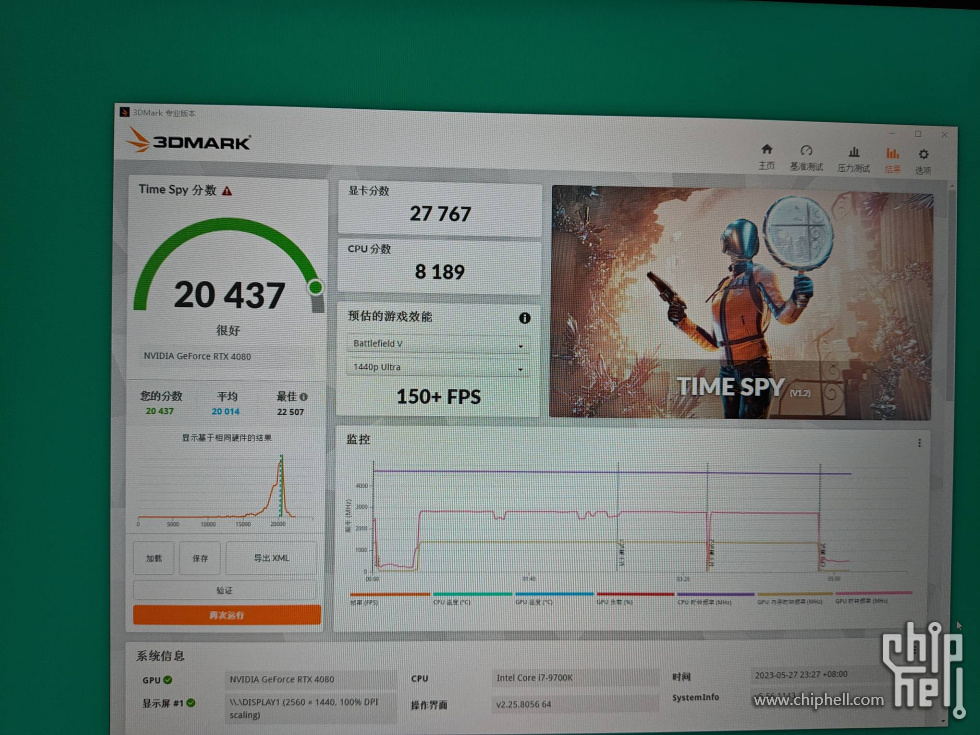Click the large 20 437 score inside the gauge
980x735 pixels.
pyautogui.click(x=229, y=294)
